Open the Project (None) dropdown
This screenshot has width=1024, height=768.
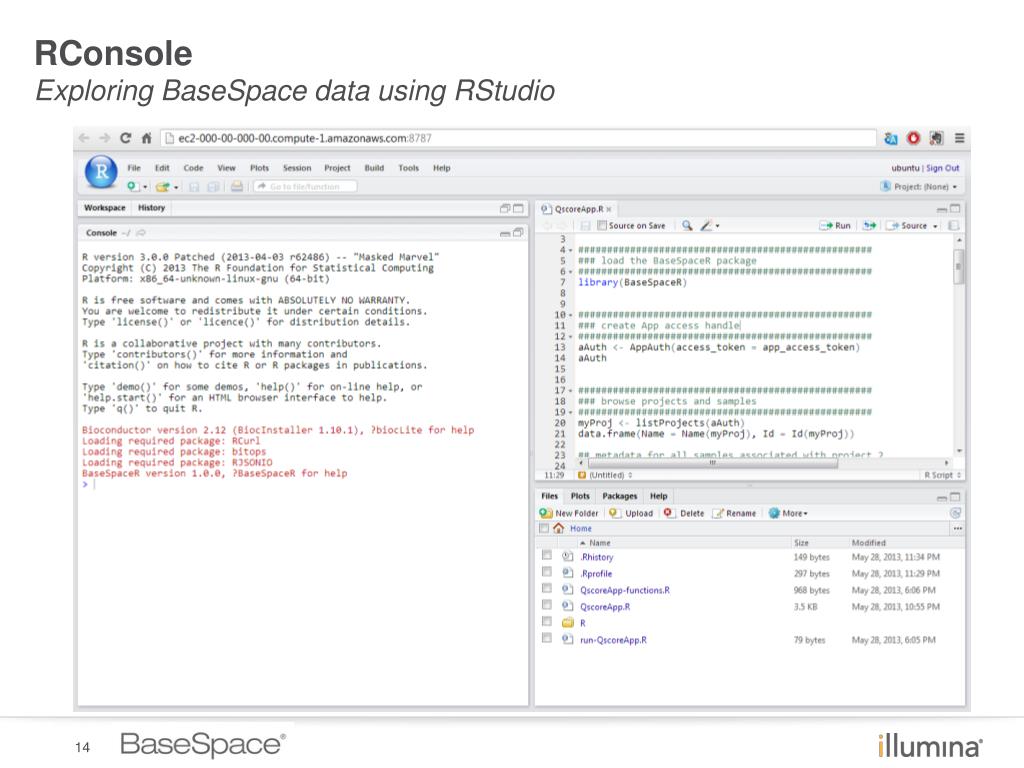point(921,187)
